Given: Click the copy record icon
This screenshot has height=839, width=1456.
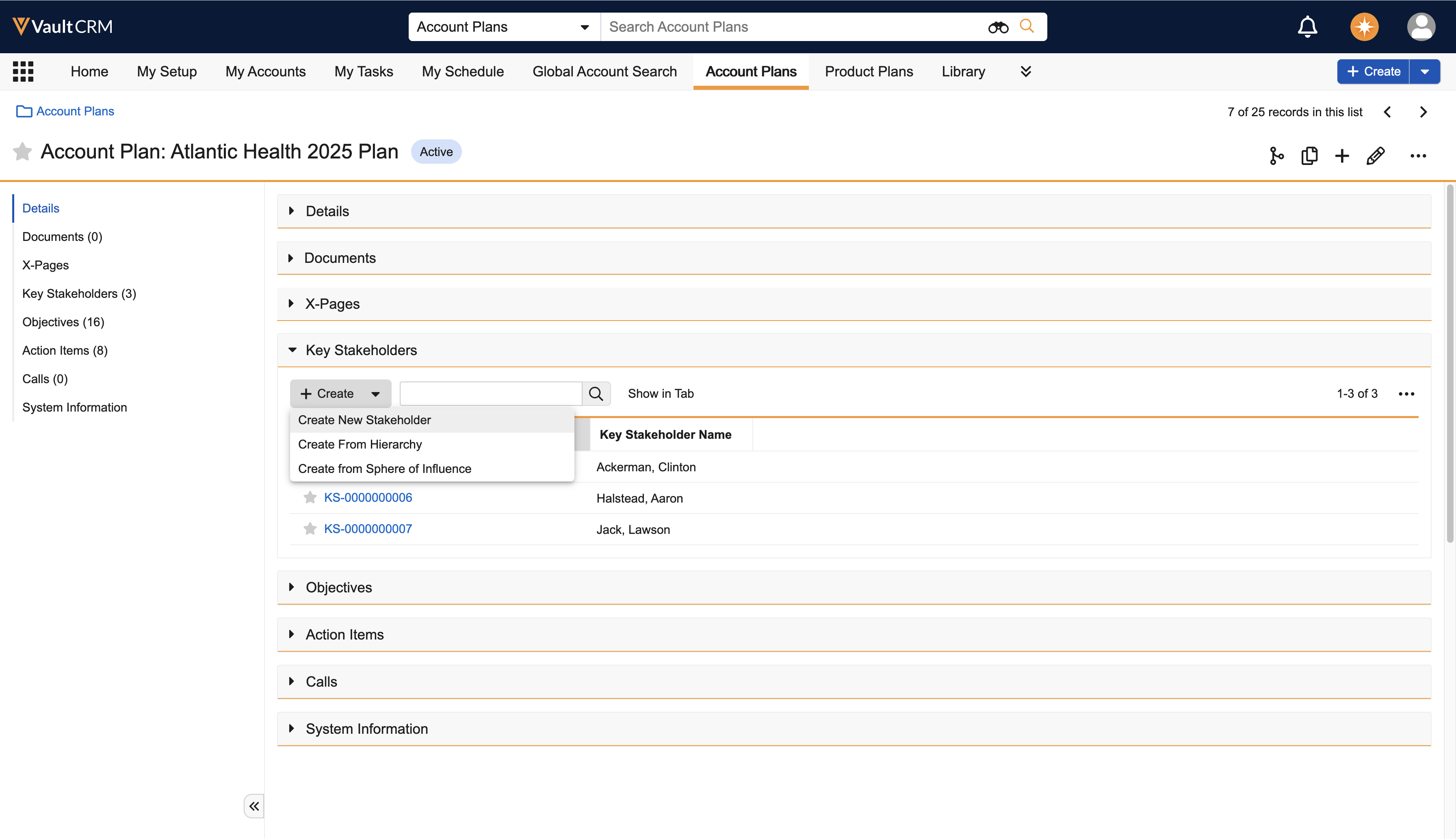Looking at the screenshot, I should coord(1309,156).
